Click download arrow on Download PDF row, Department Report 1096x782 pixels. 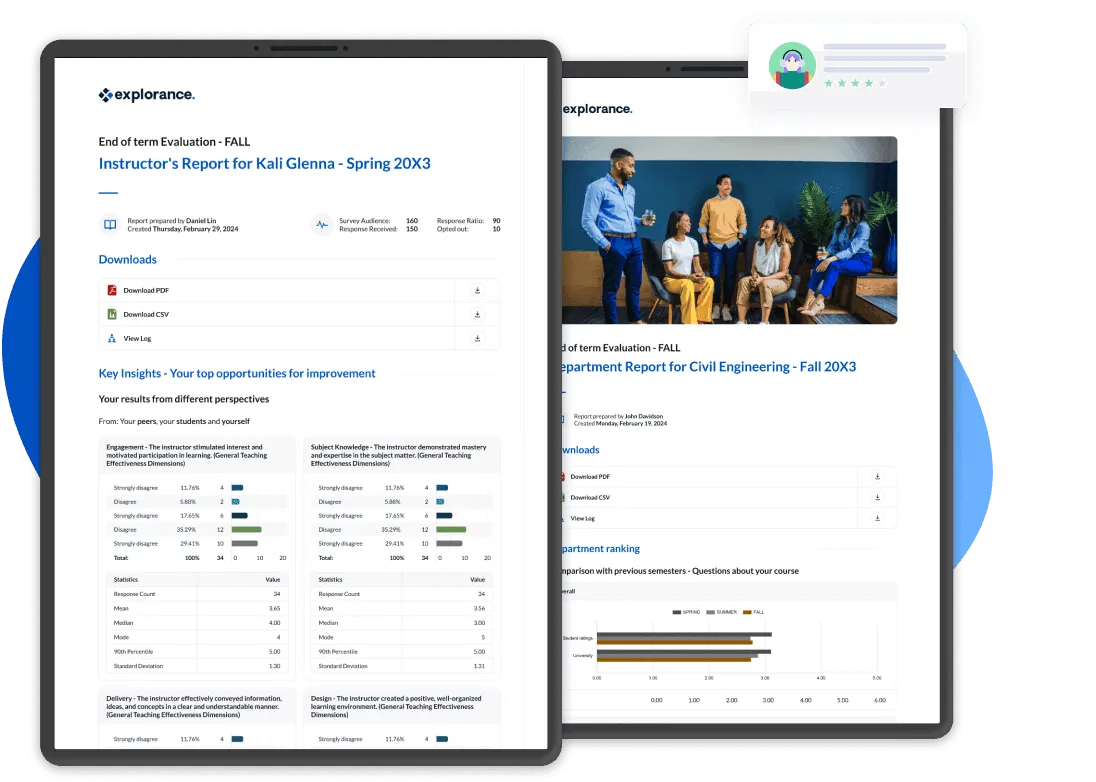pos(877,477)
